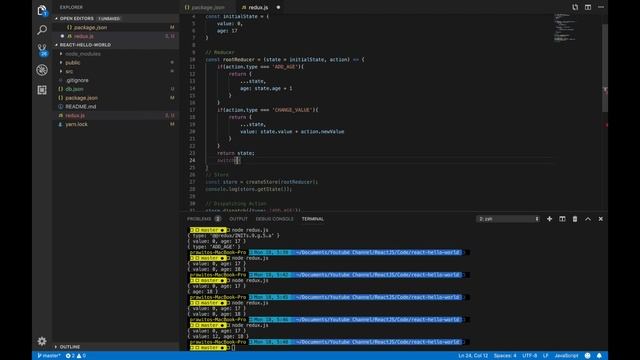This screenshot has width=640, height=360.
Task: Kill terminal with the trash icon
Action: click(x=575, y=219)
